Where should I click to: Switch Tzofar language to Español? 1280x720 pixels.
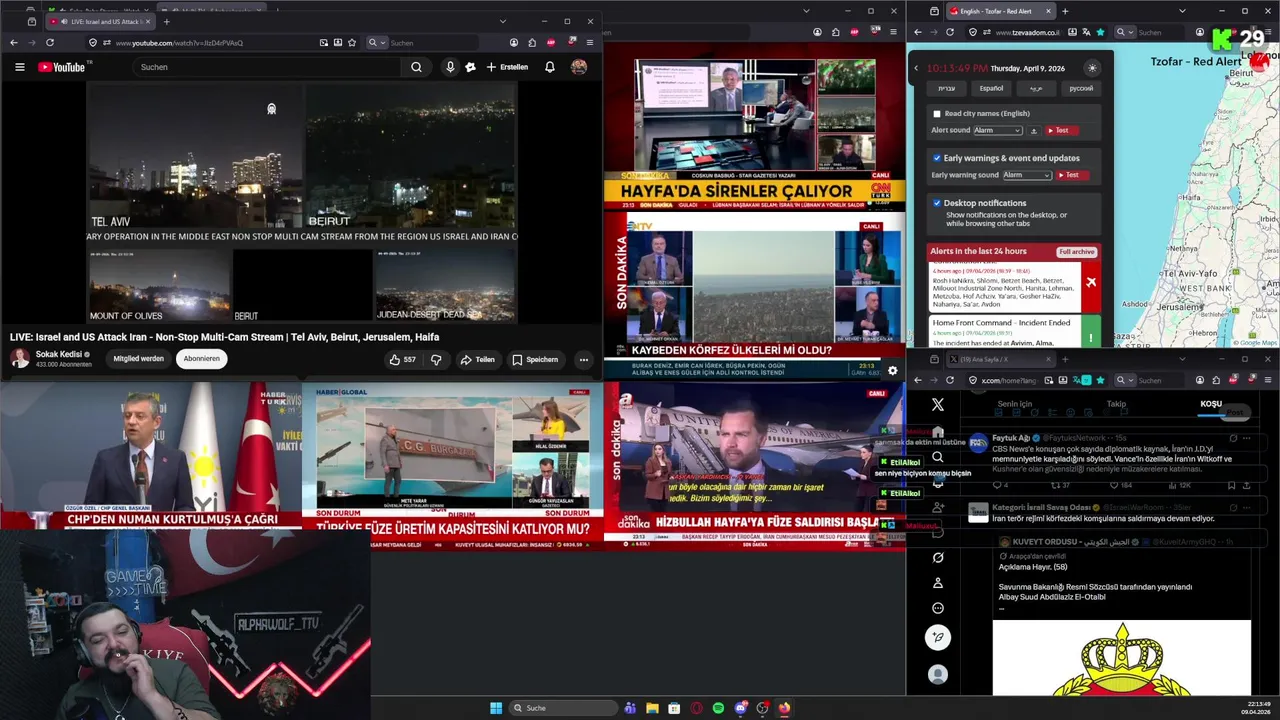(991, 88)
